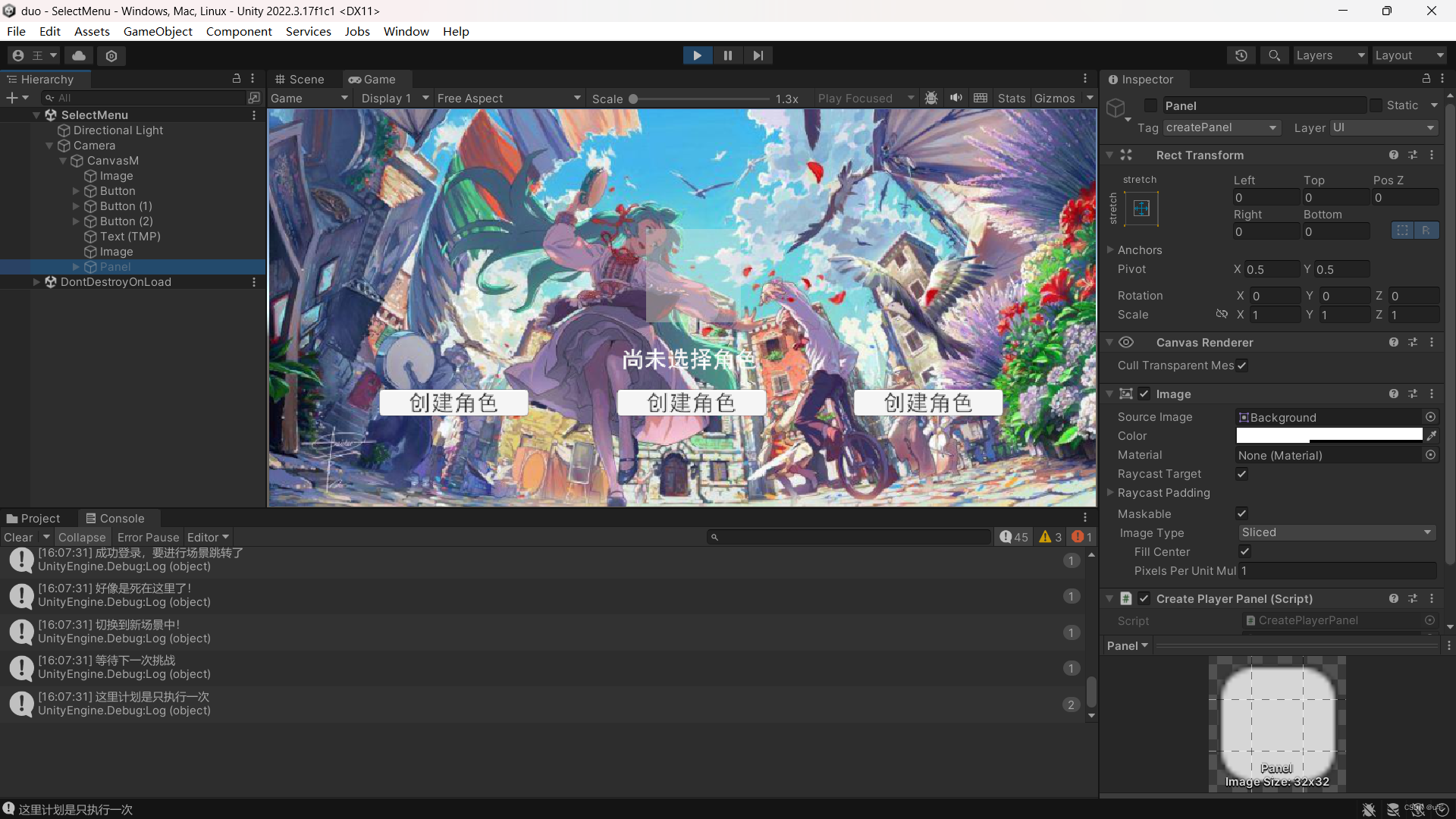Mute game audio in the Game view toolbar

tap(955, 97)
